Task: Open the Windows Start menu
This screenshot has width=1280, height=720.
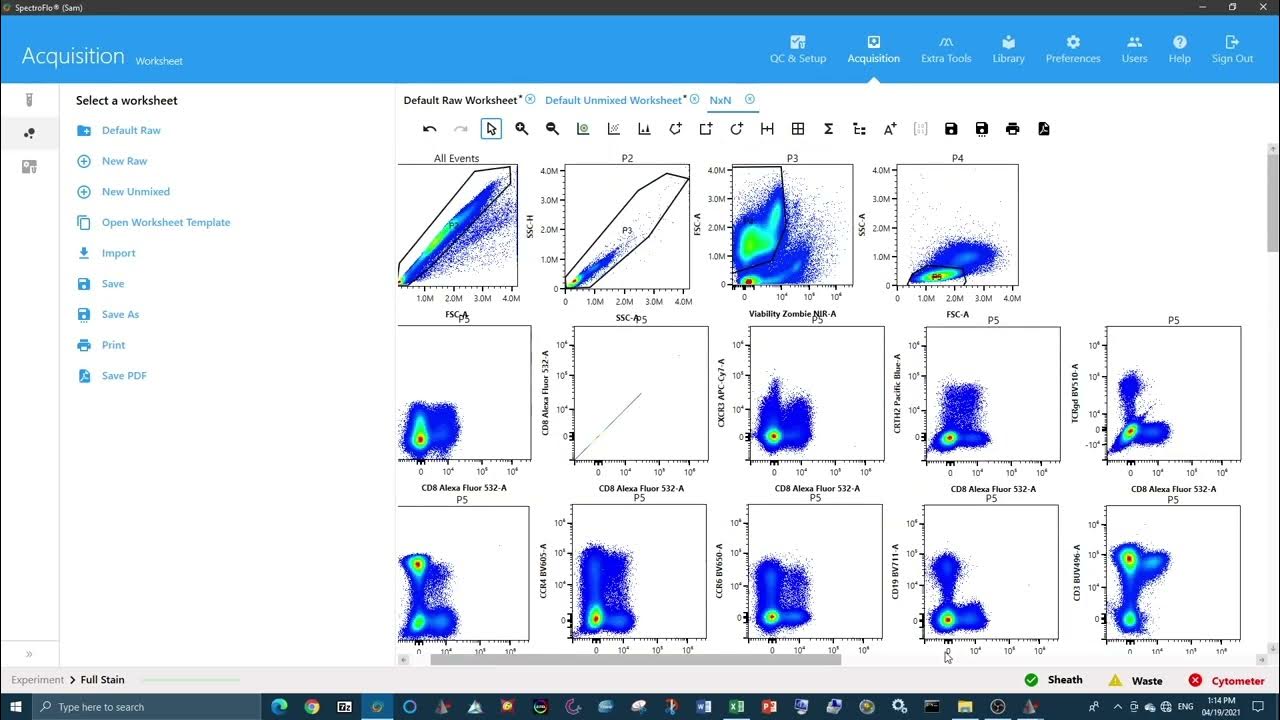Action: (x=16, y=707)
